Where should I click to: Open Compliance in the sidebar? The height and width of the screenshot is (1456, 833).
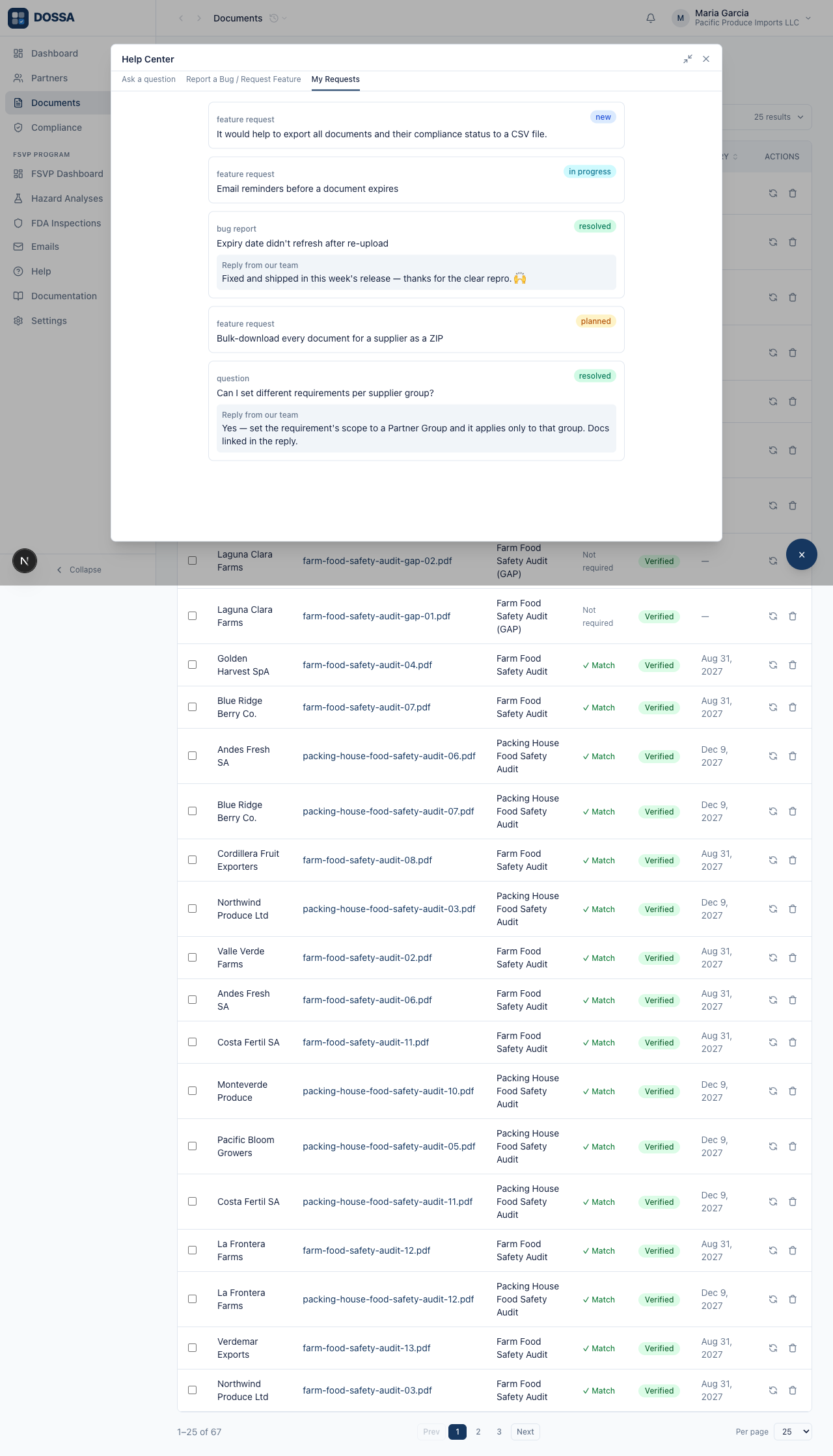click(57, 128)
